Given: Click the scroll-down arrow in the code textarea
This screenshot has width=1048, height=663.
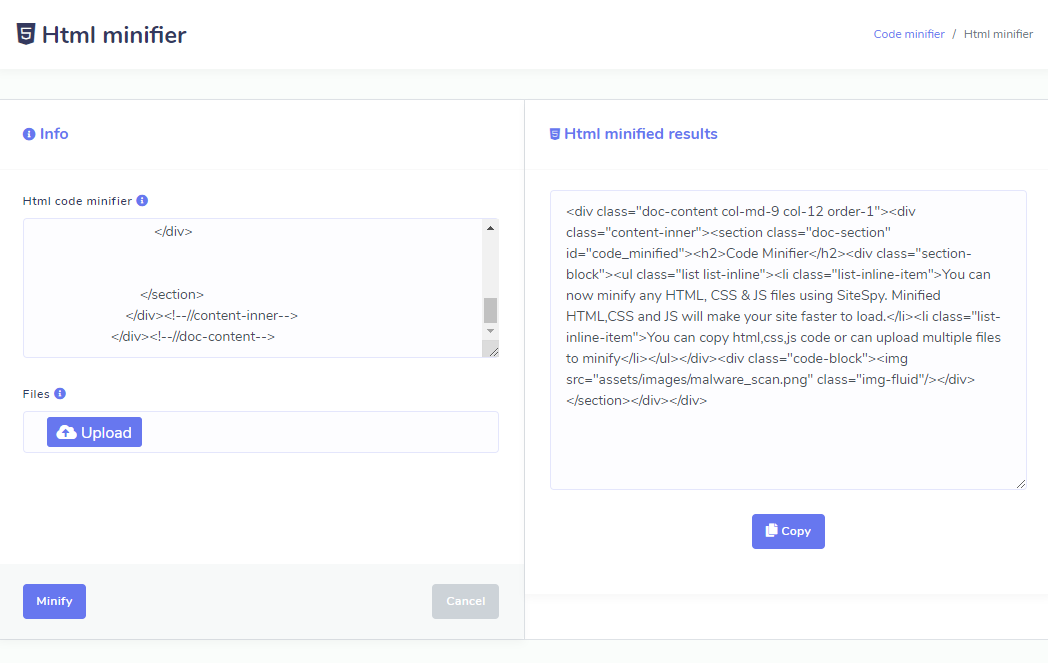Looking at the screenshot, I should tap(490, 330).
